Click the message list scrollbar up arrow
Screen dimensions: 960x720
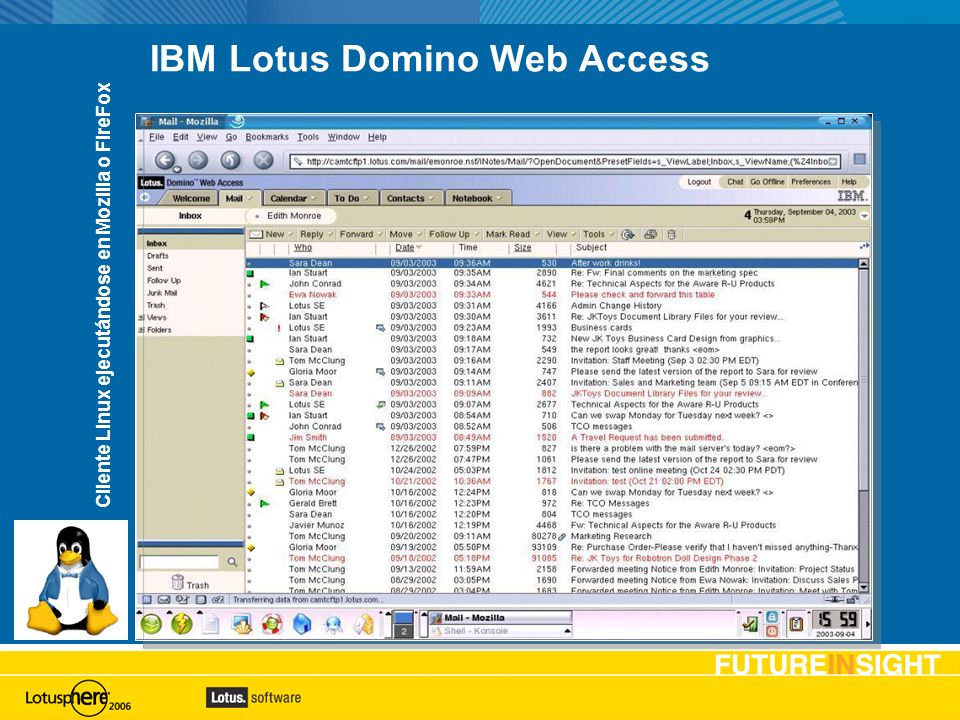coord(863,264)
